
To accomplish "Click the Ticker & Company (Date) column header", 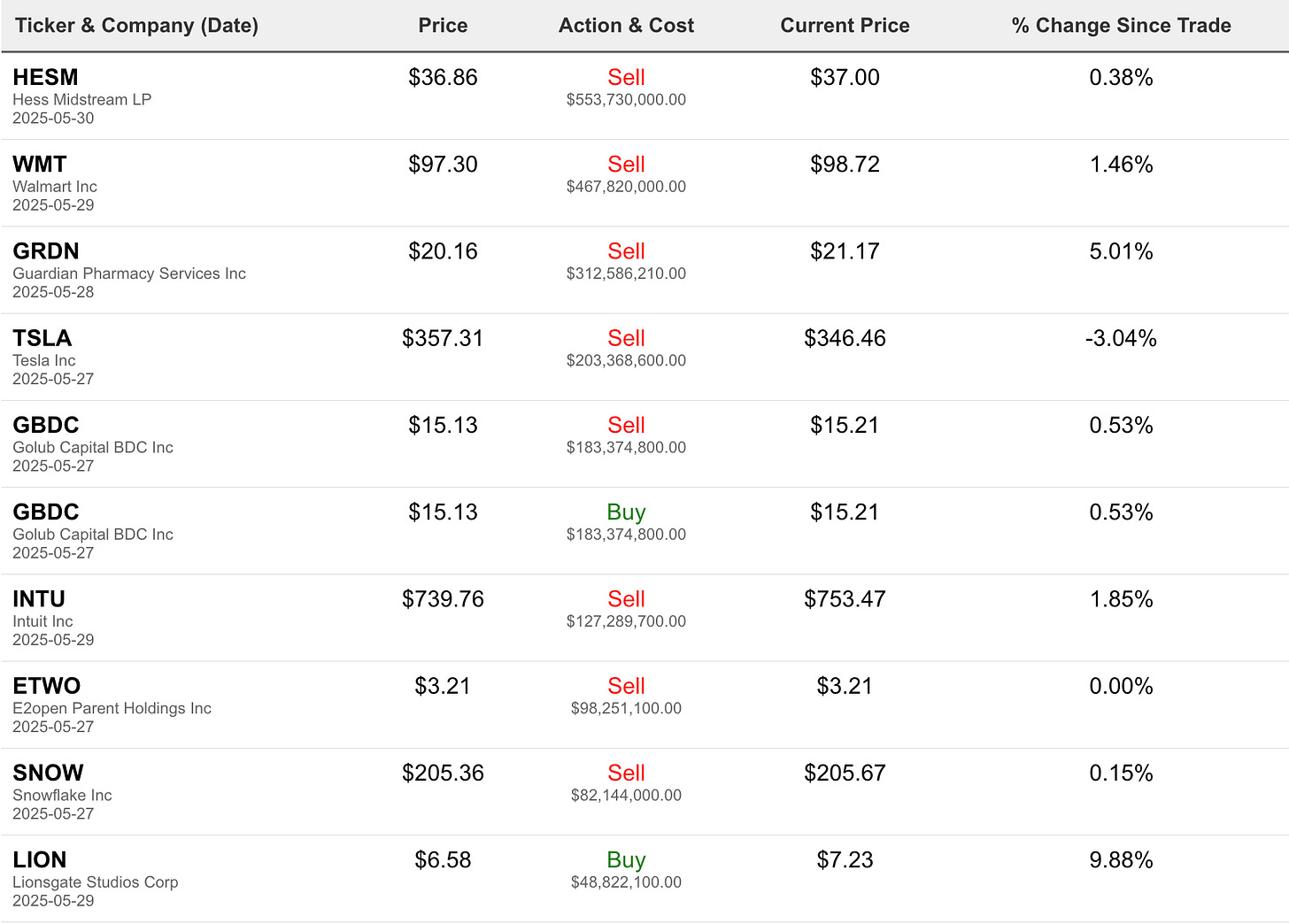I will coord(136,26).
